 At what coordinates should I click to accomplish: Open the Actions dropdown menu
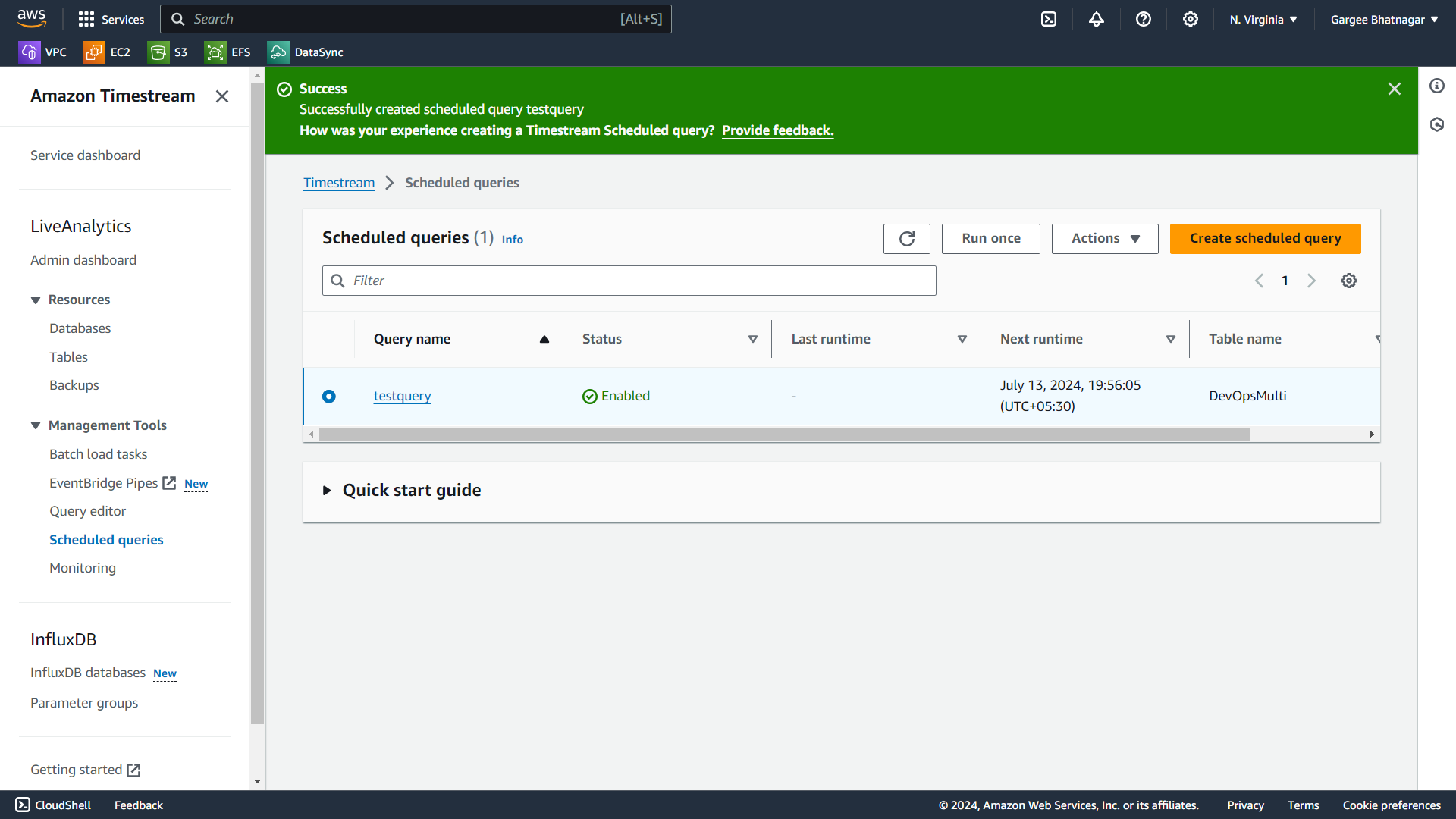1104,239
